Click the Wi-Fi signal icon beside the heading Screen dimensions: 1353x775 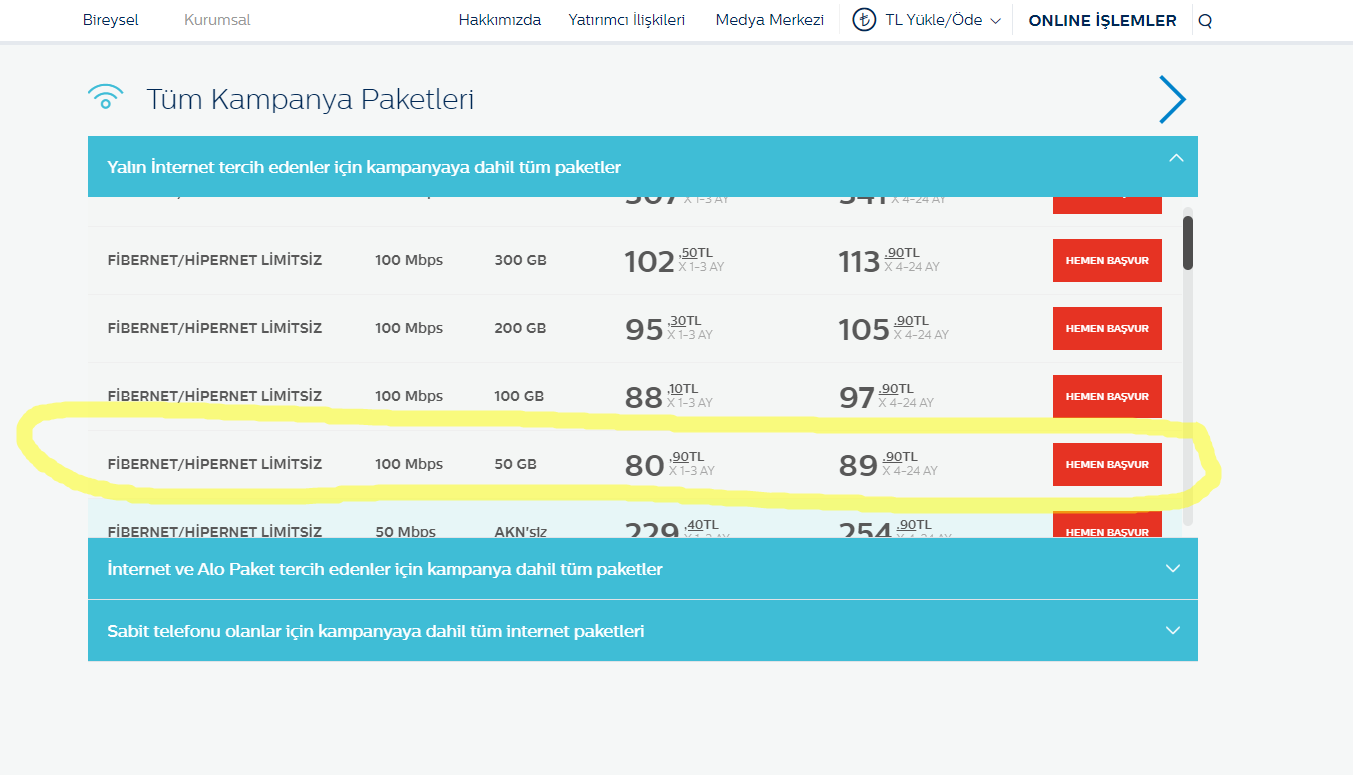pos(105,97)
